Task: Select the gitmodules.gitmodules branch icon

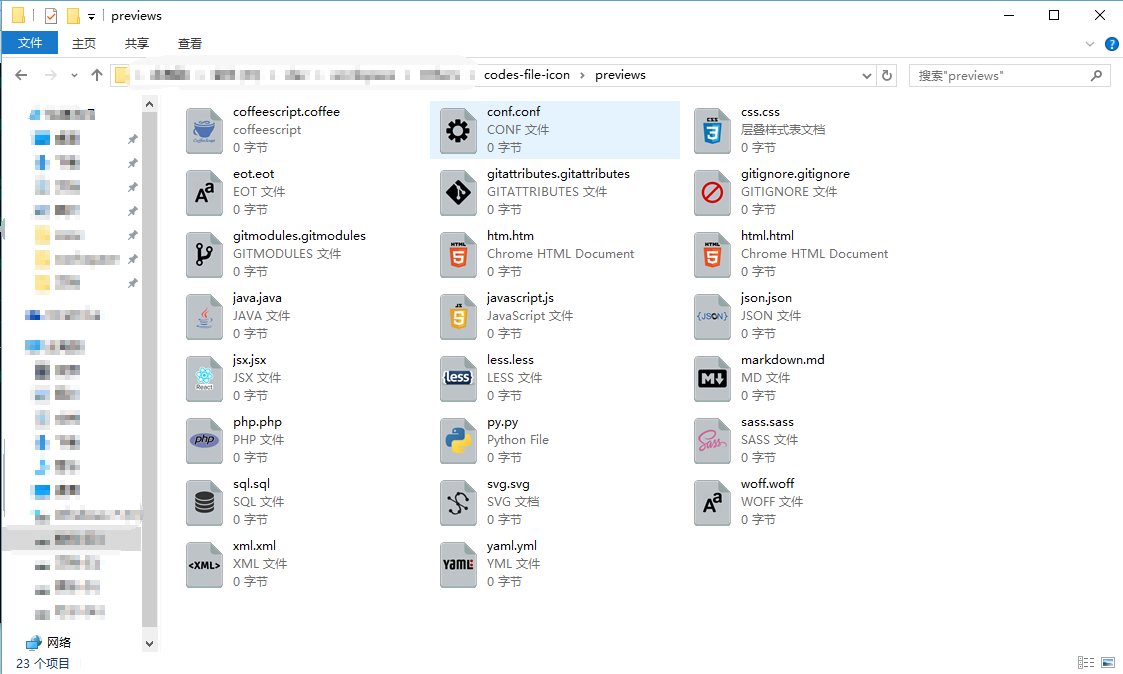Action: click(204, 254)
